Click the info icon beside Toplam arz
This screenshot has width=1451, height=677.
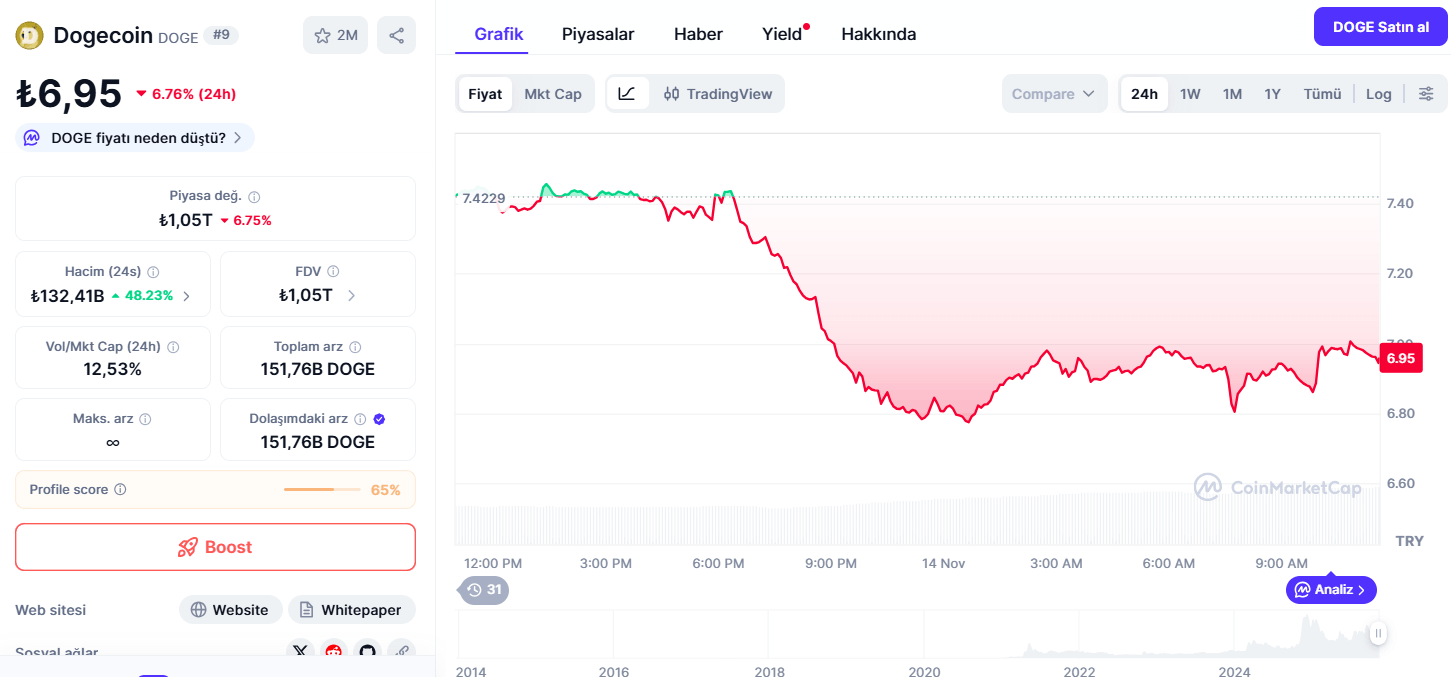click(x=355, y=347)
